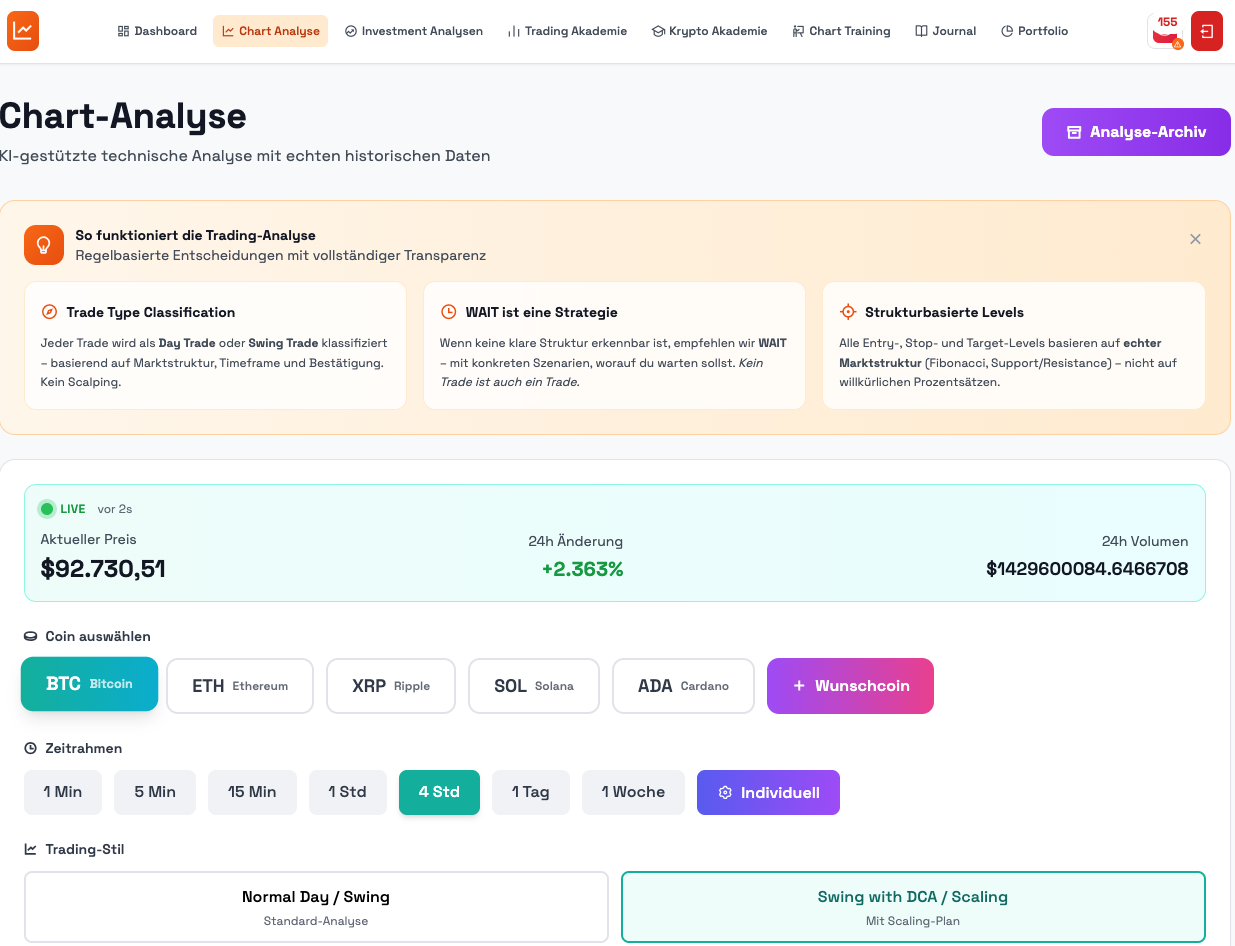
Task: Click the crosshair icon beside Strukturbasierte Levels
Action: coord(848,312)
